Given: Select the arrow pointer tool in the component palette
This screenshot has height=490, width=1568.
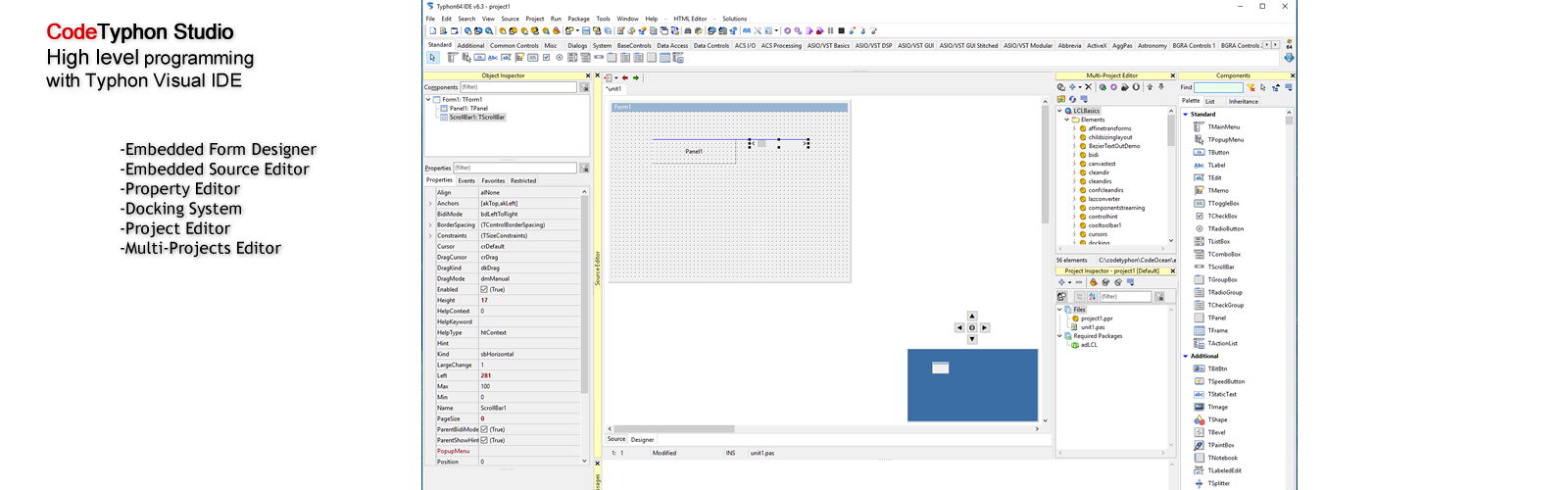Looking at the screenshot, I should 432,58.
